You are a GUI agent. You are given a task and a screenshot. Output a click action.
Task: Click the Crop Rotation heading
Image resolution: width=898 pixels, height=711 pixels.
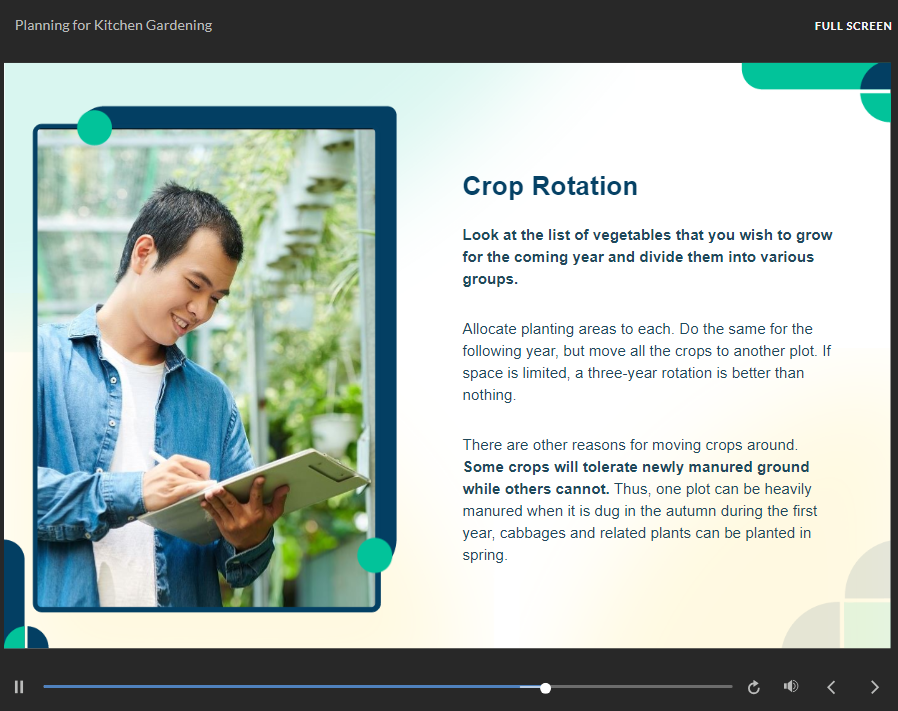550,186
